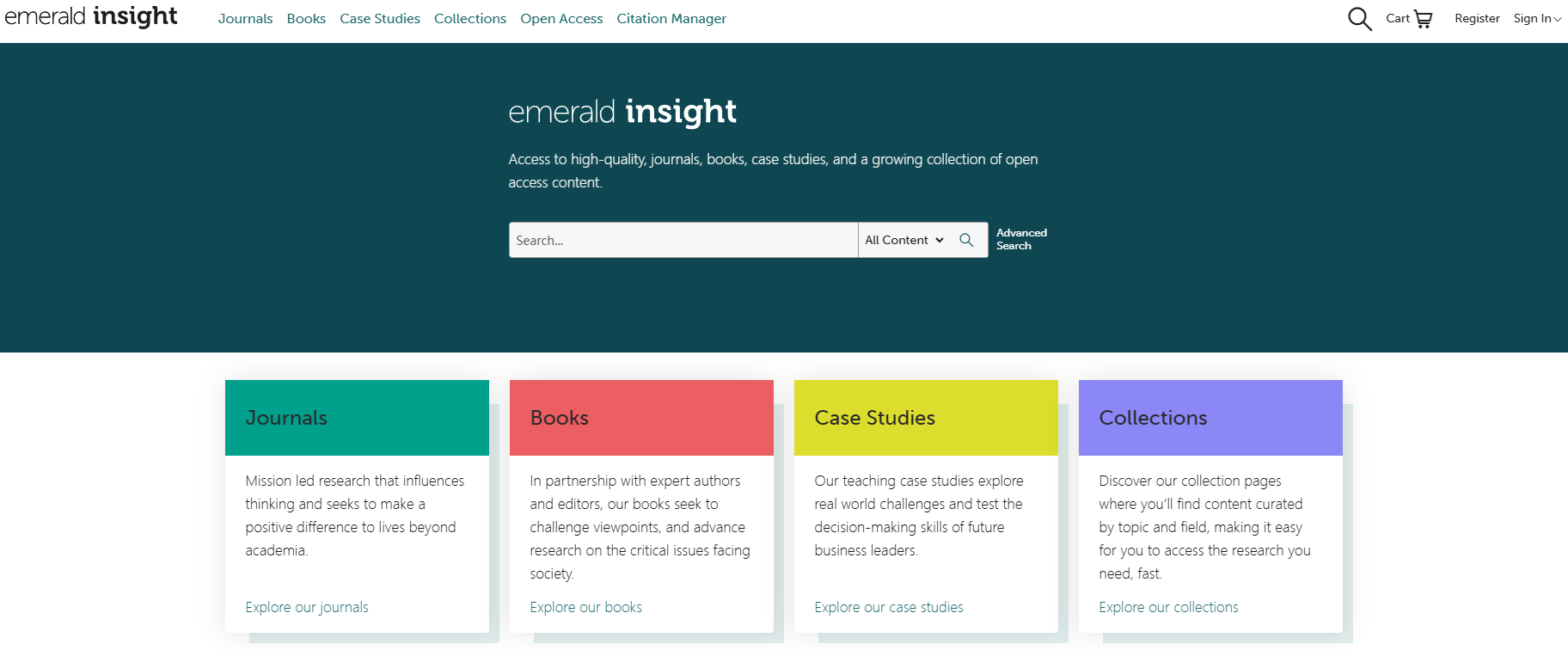Navigate to Open Access page

point(561,19)
